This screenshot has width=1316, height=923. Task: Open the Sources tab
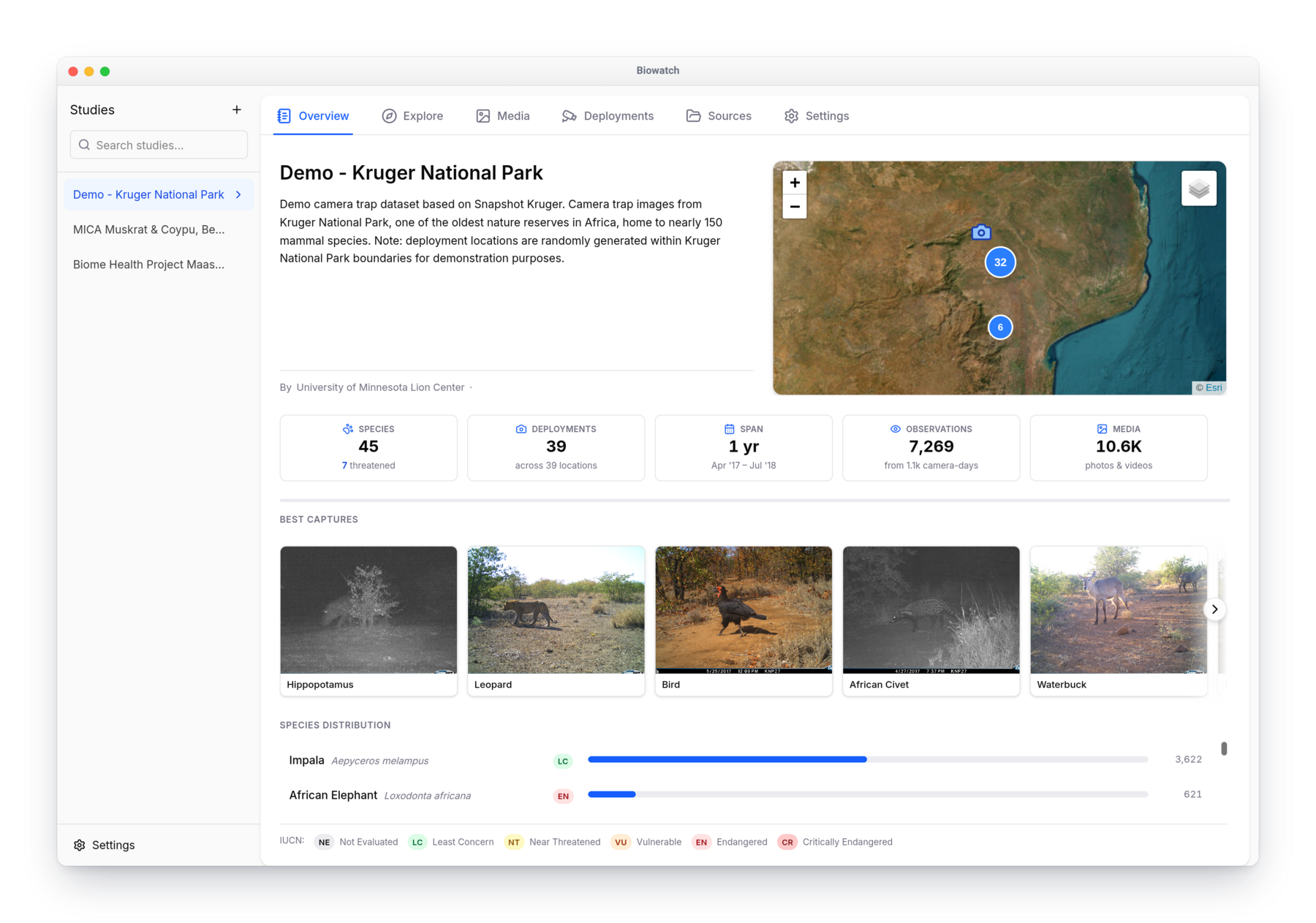(719, 115)
